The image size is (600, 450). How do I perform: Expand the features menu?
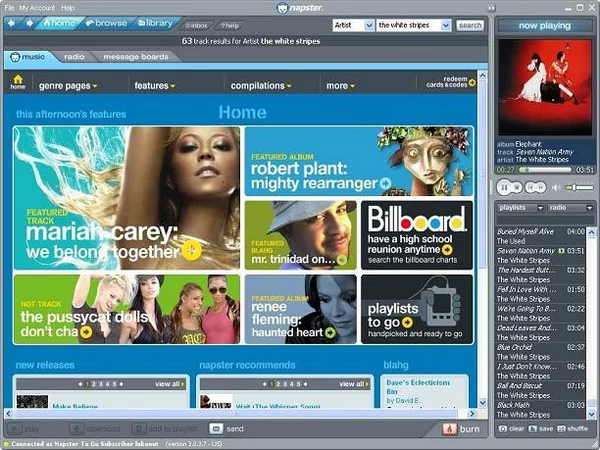pyautogui.click(x=155, y=86)
